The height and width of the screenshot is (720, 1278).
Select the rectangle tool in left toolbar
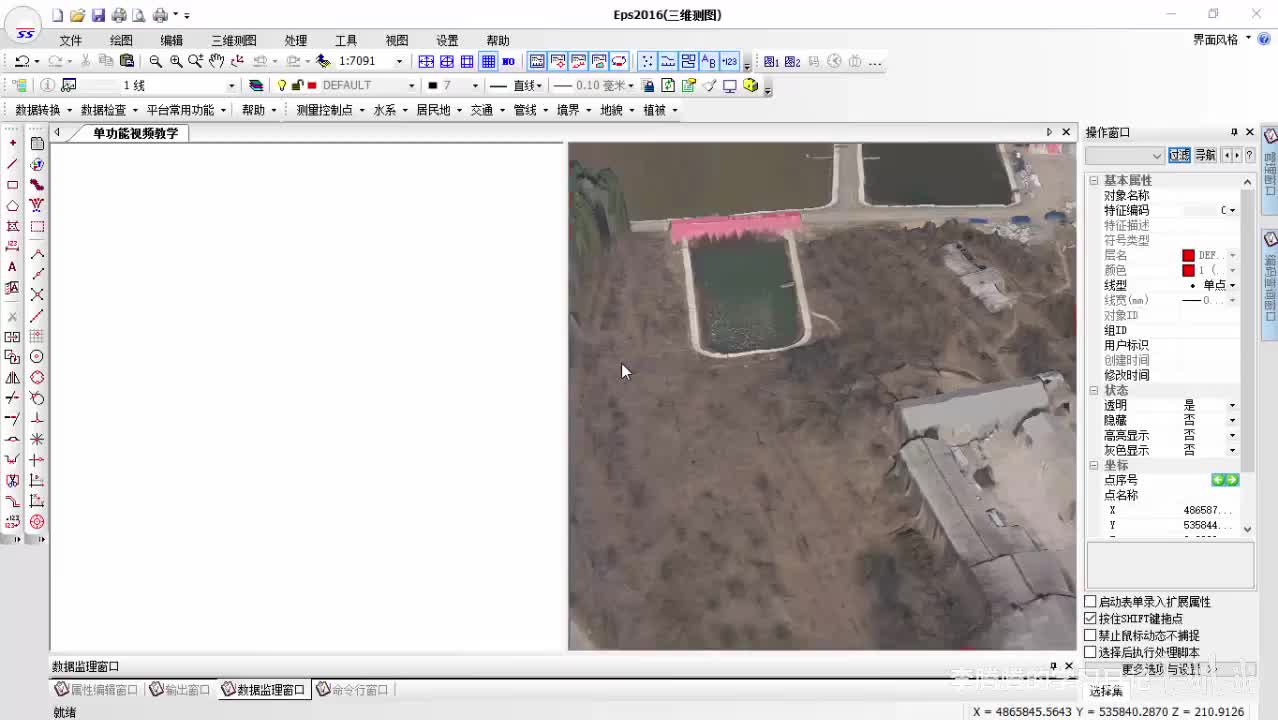pyautogui.click(x=12, y=185)
